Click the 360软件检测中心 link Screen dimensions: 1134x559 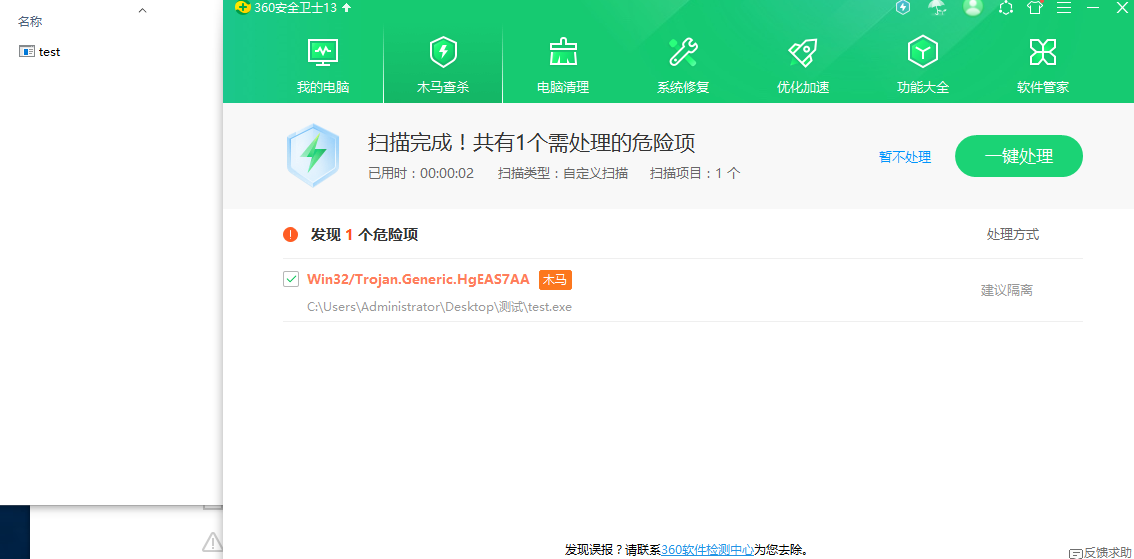tap(707, 550)
